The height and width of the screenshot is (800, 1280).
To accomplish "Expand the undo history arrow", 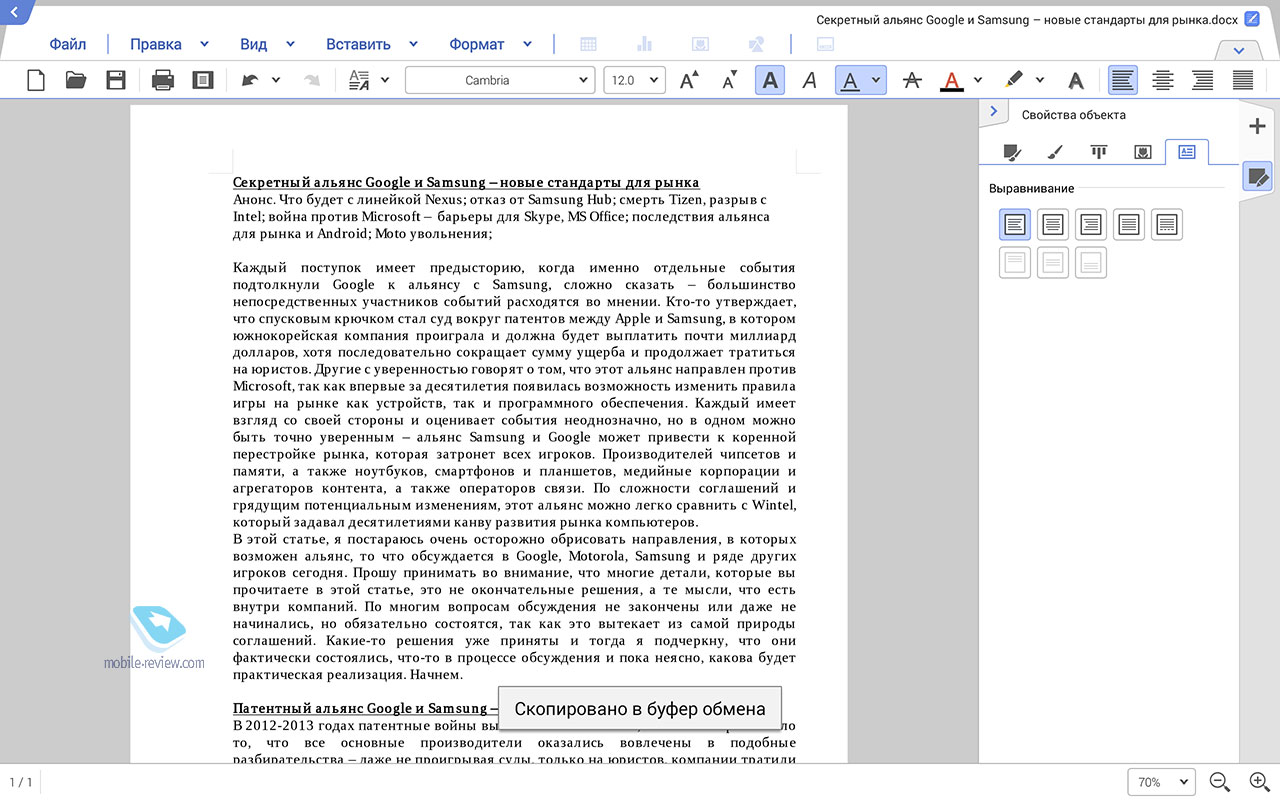I will coord(276,80).
